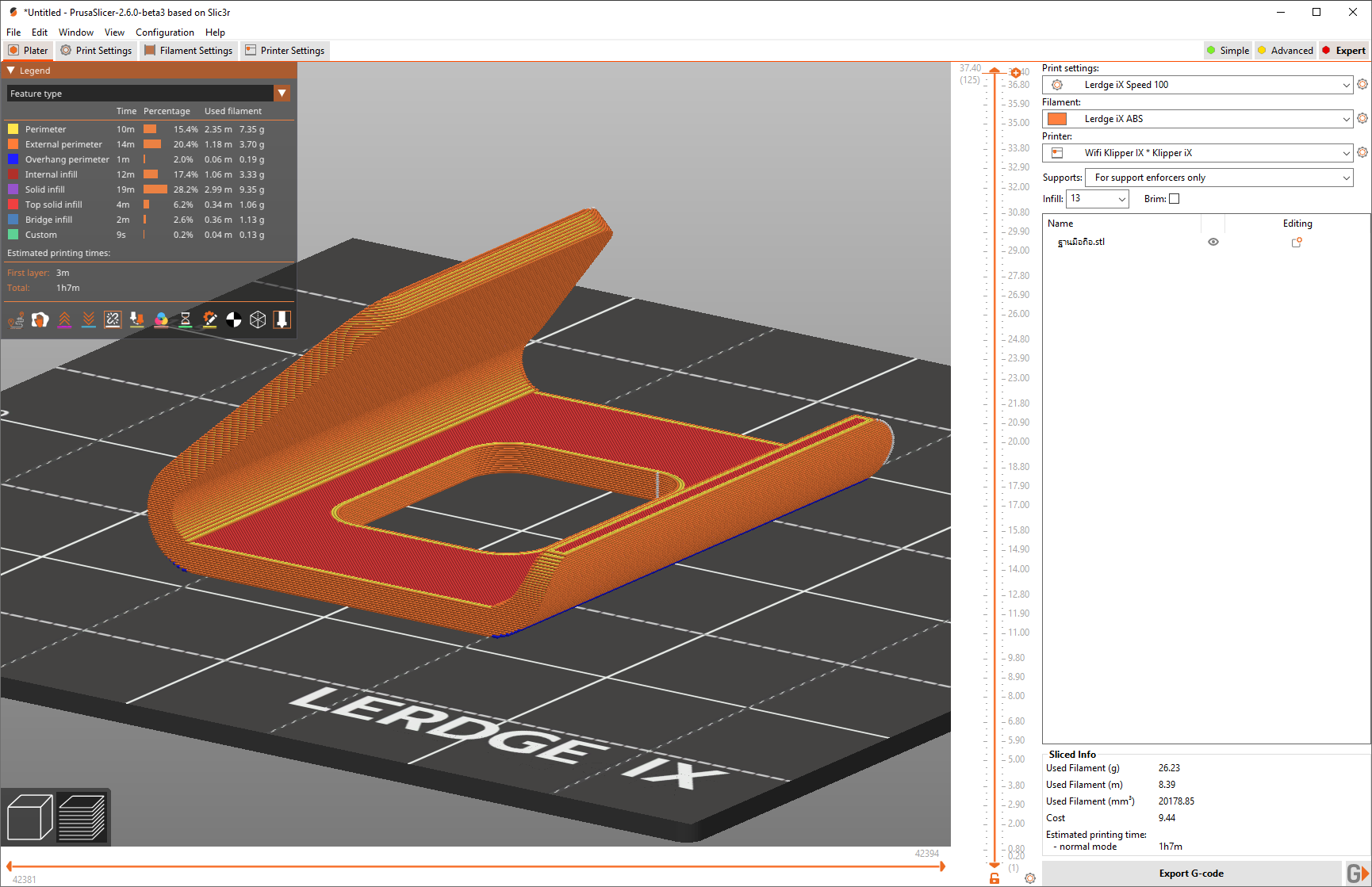Toggle Tool marker arrow icon

tap(282, 319)
